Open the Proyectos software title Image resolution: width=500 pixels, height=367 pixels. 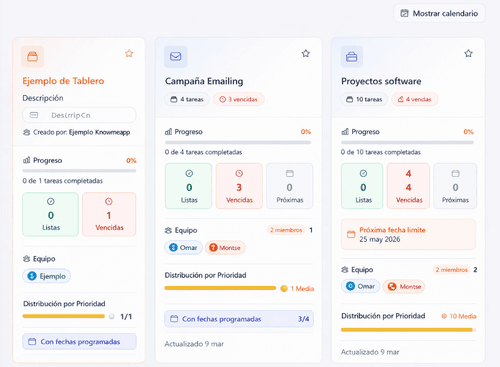381,81
